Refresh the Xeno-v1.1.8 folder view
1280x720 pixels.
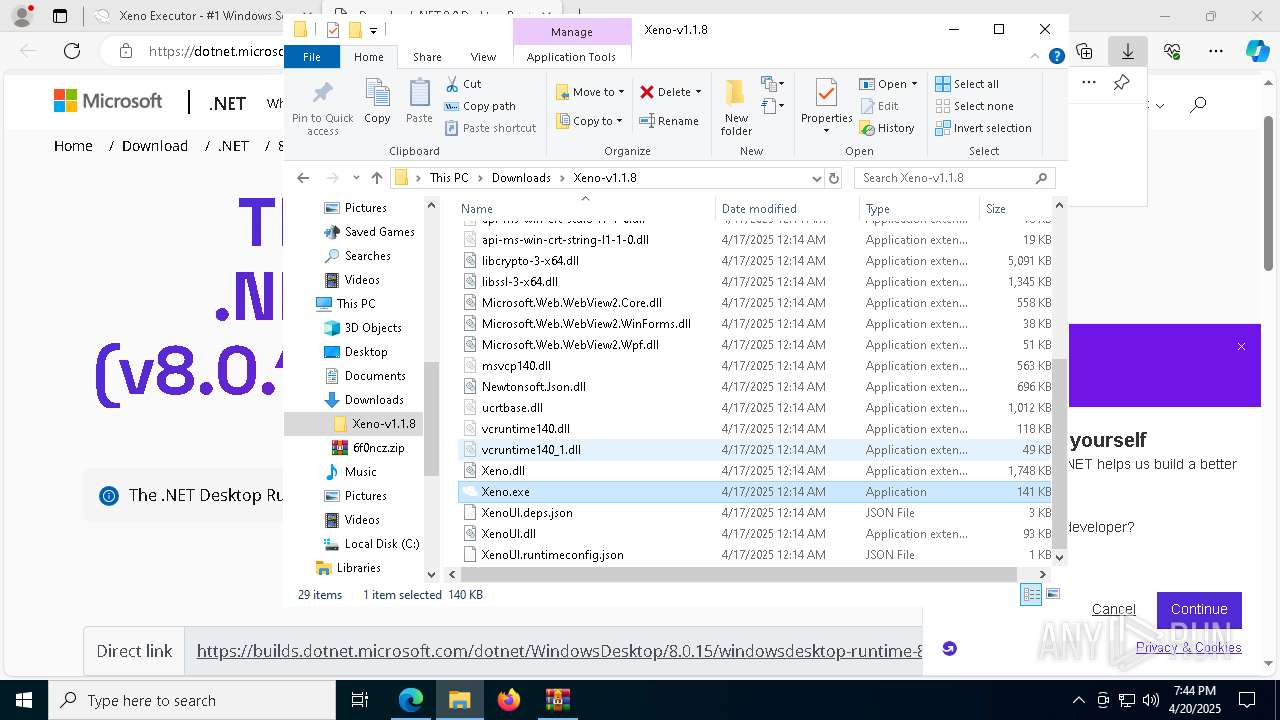[834, 178]
